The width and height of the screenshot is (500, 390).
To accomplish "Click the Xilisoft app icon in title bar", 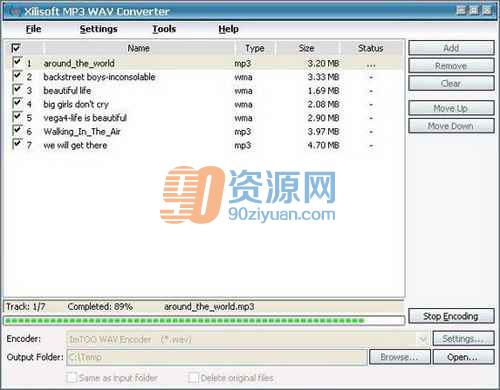I will pos(14,12).
